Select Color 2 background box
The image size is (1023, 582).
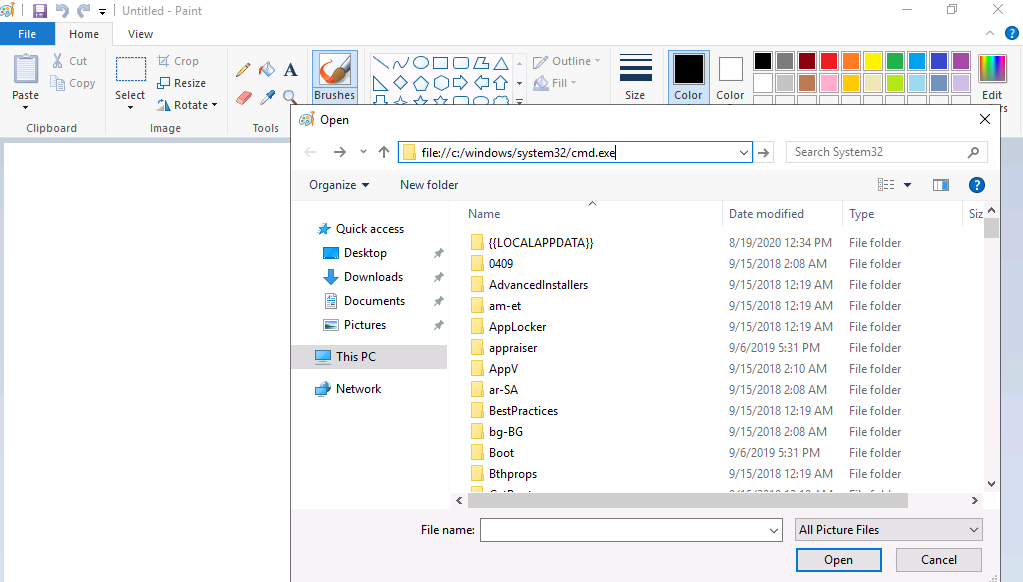click(730, 77)
